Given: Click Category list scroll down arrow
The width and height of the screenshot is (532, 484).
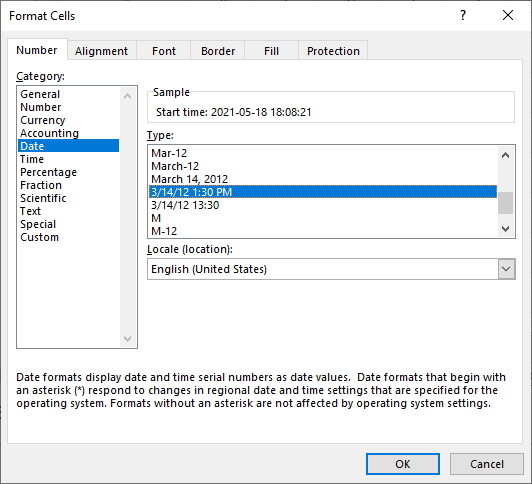Looking at the screenshot, I should click(x=128, y=338).
